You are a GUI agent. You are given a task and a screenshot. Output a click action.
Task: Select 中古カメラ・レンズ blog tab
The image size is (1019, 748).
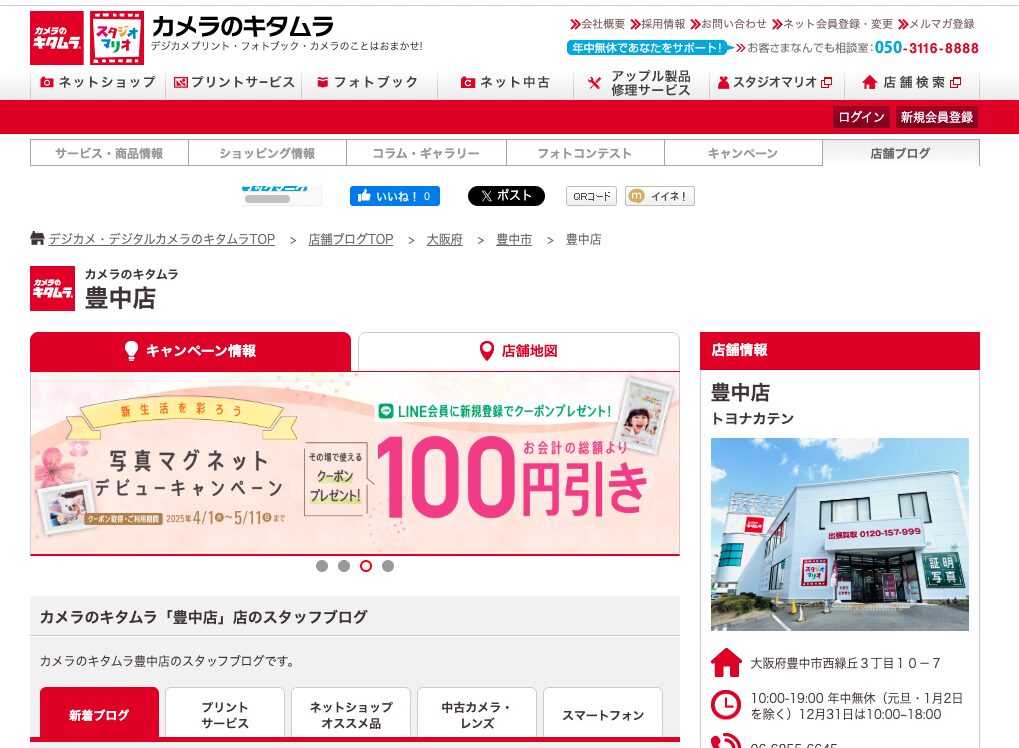pyautogui.click(x=477, y=714)
